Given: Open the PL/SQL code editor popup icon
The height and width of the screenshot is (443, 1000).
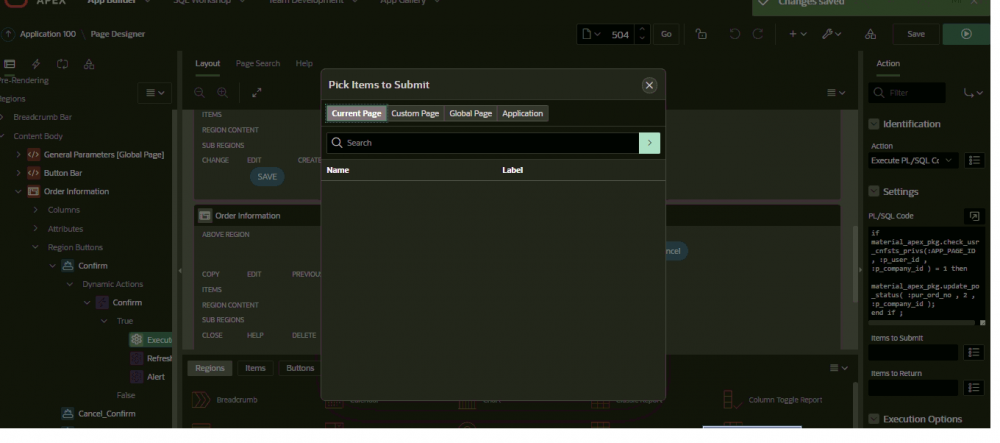Looking at the screenshot, I should (x=974, y=216).
